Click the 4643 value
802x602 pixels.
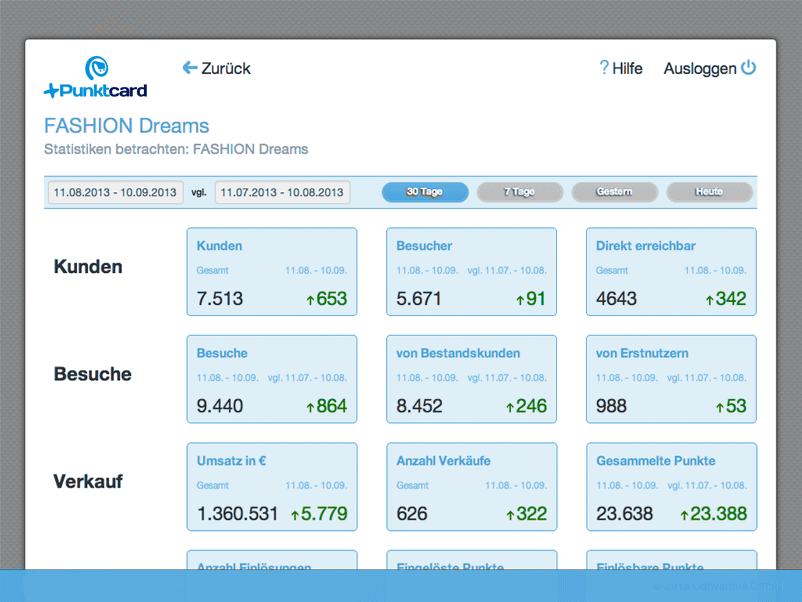pos(616,299)
